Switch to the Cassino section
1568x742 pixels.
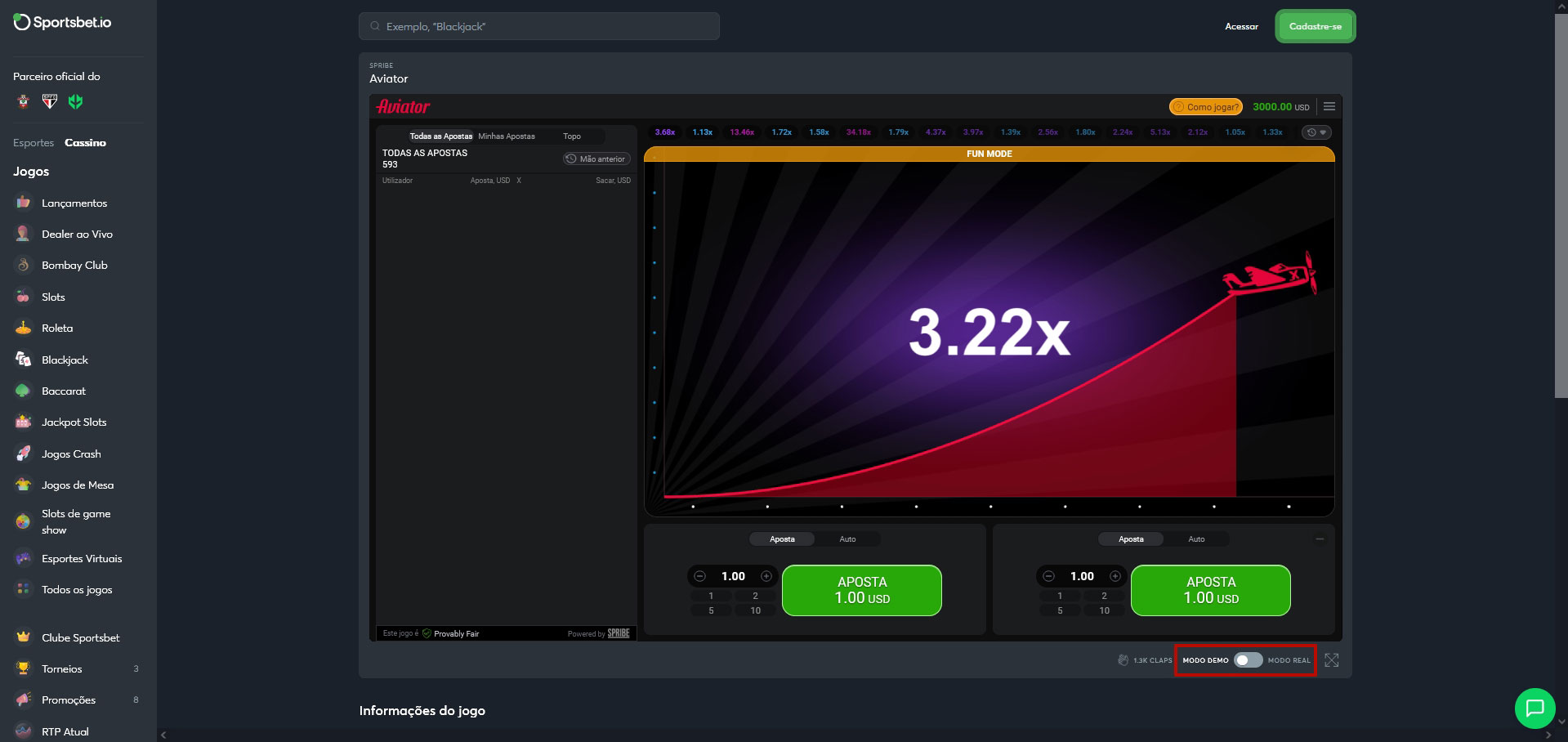[86, 142]
